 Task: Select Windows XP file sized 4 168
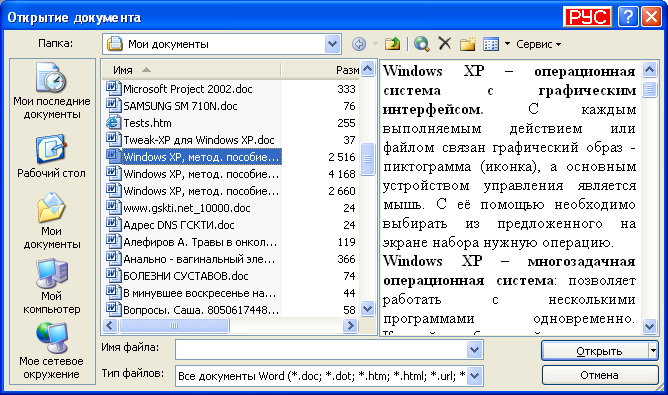point(193,174)
